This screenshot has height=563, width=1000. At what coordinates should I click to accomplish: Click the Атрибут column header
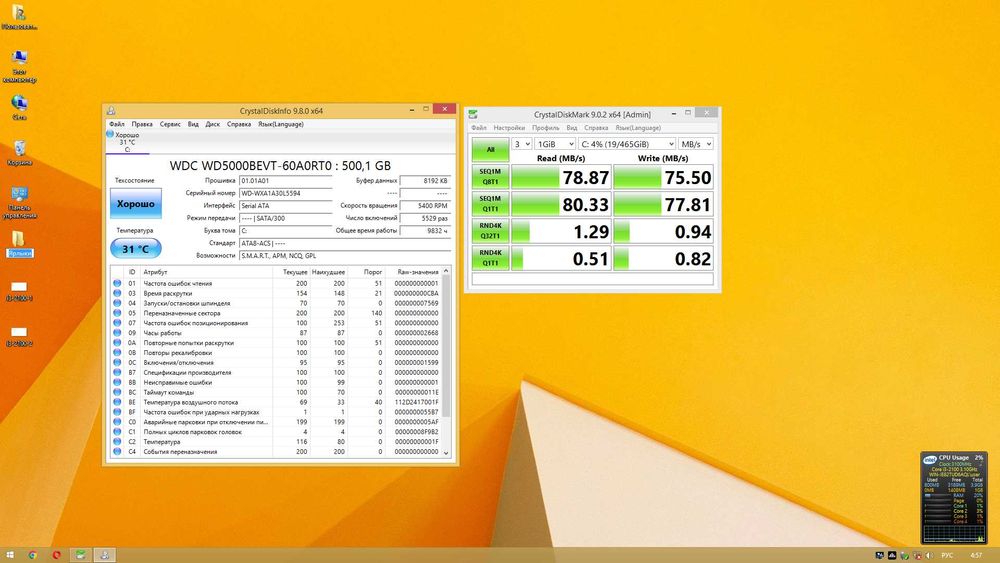pos(207,272)
